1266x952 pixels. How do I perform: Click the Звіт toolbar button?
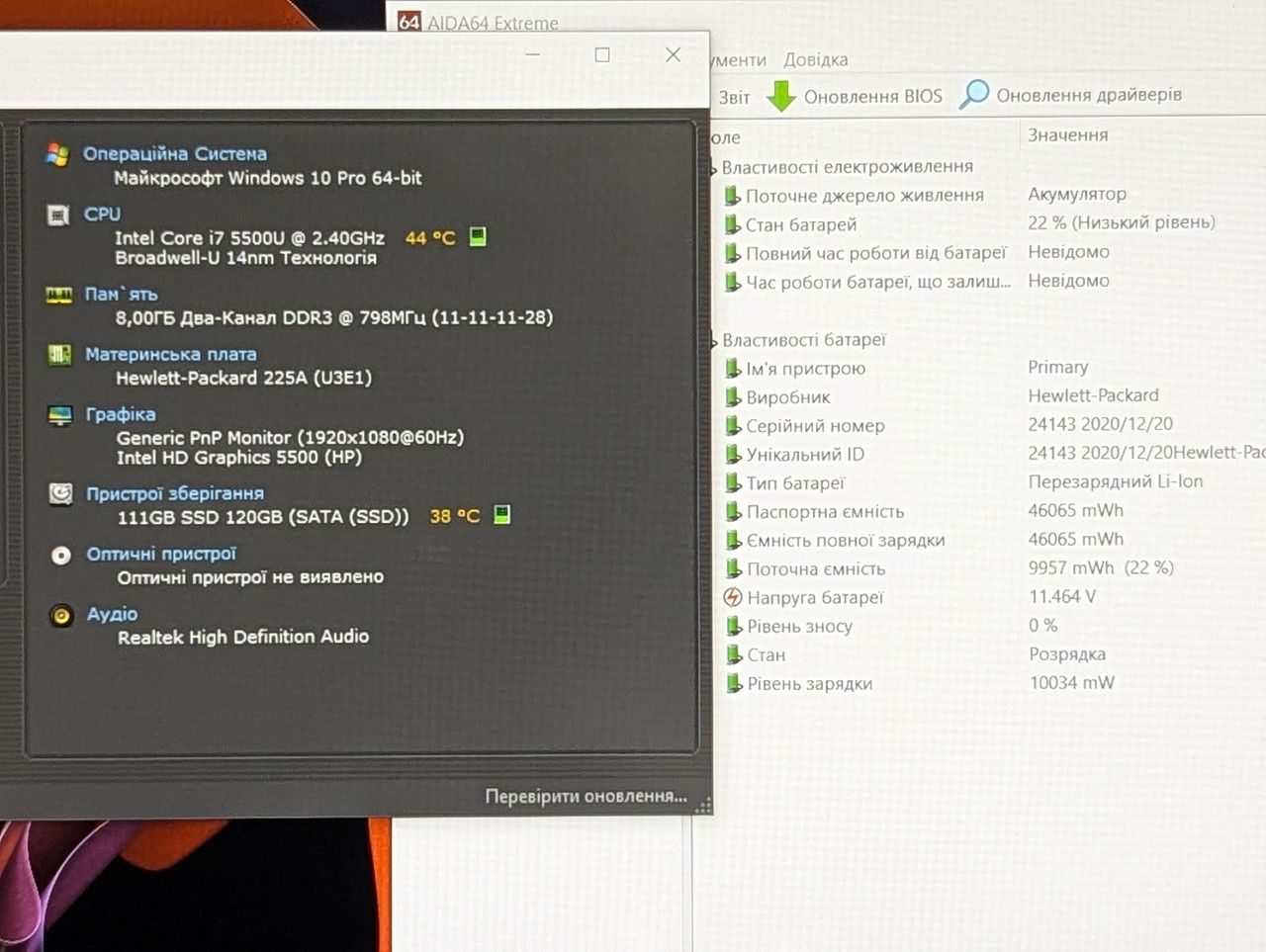pyautogui.click(x=734, y=97)
